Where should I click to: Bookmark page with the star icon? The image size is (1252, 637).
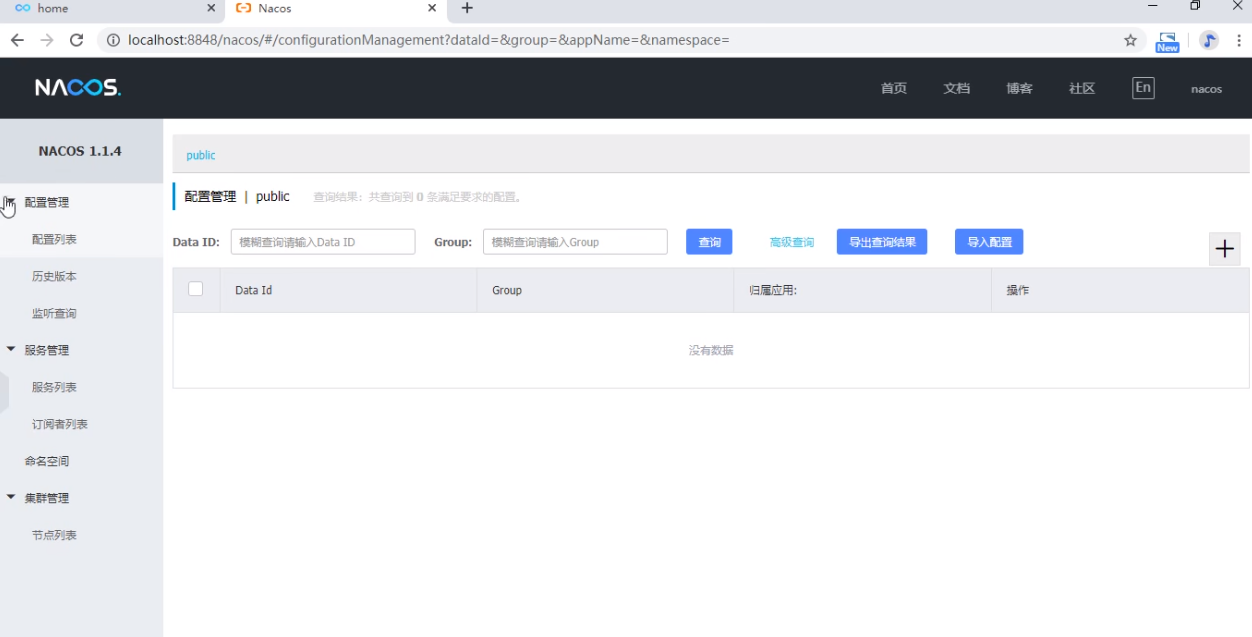tap(1130, 40)
